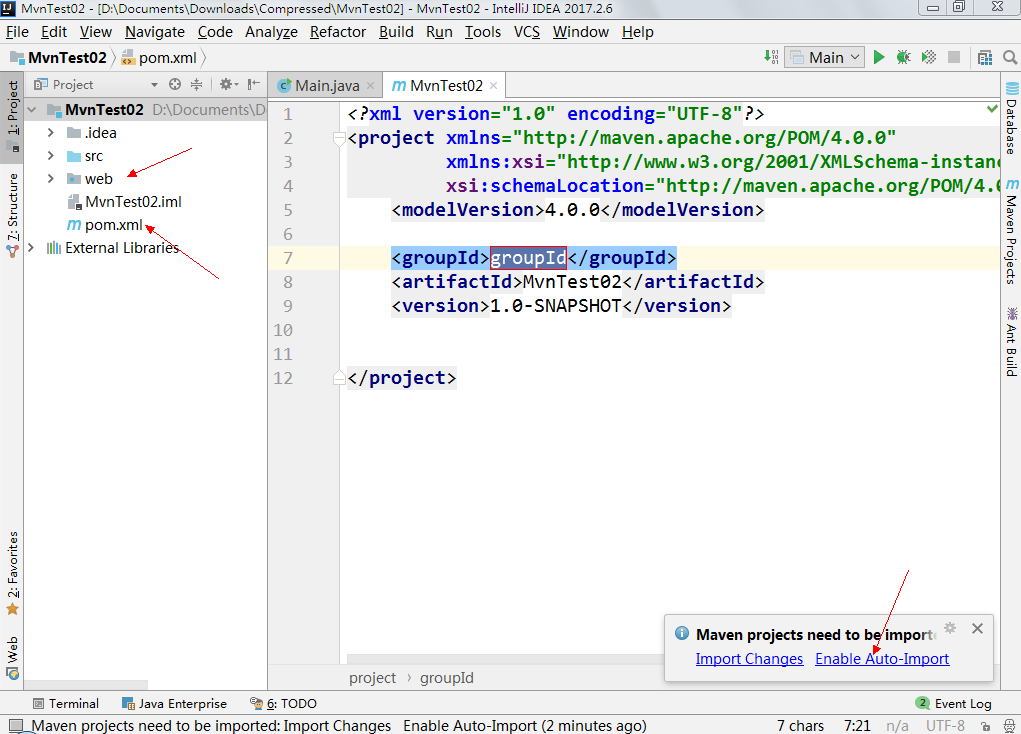Close the Maven import notification popup
This screenshot has height=734, width=1021.
[977, 628]
